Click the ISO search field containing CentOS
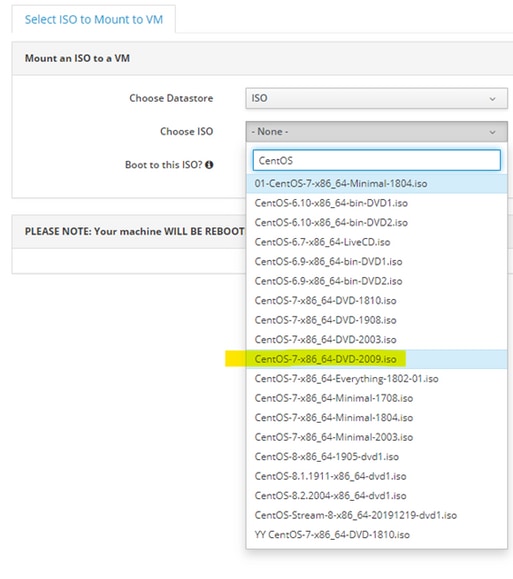Viewport: 513px width, 579px height. (376, 160)
